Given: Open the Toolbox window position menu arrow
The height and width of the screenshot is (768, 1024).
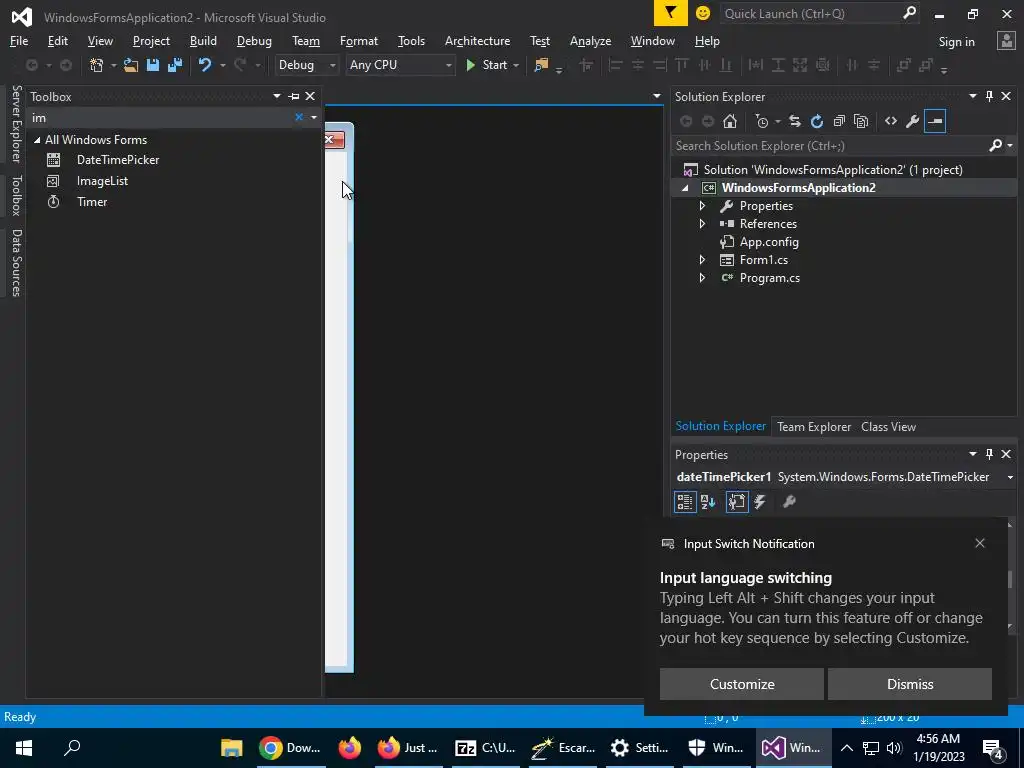Looking at the screenshot, I should [x=277, y=97].
